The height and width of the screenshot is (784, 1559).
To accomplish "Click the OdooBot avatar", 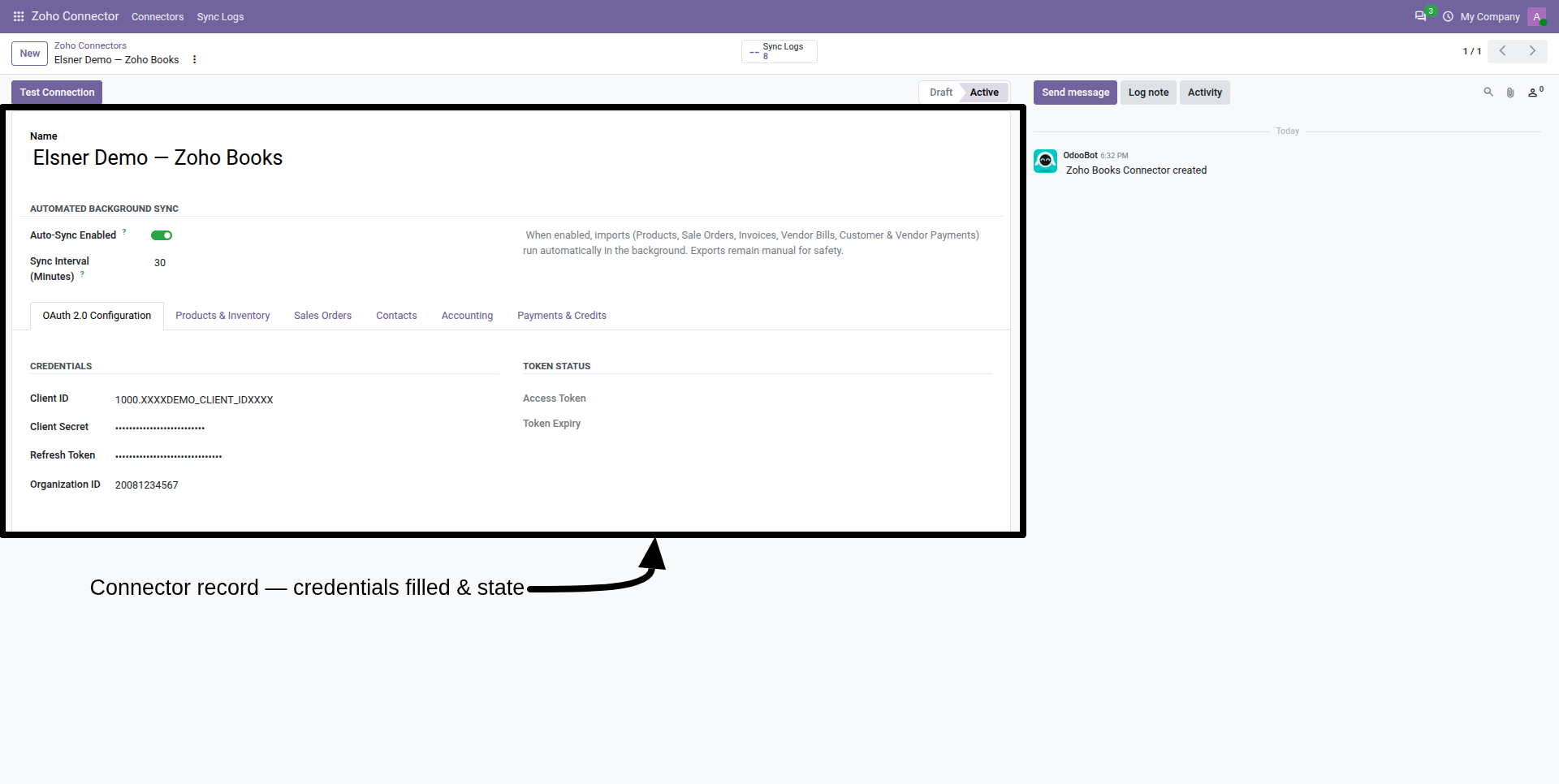I will (1045, 161).
